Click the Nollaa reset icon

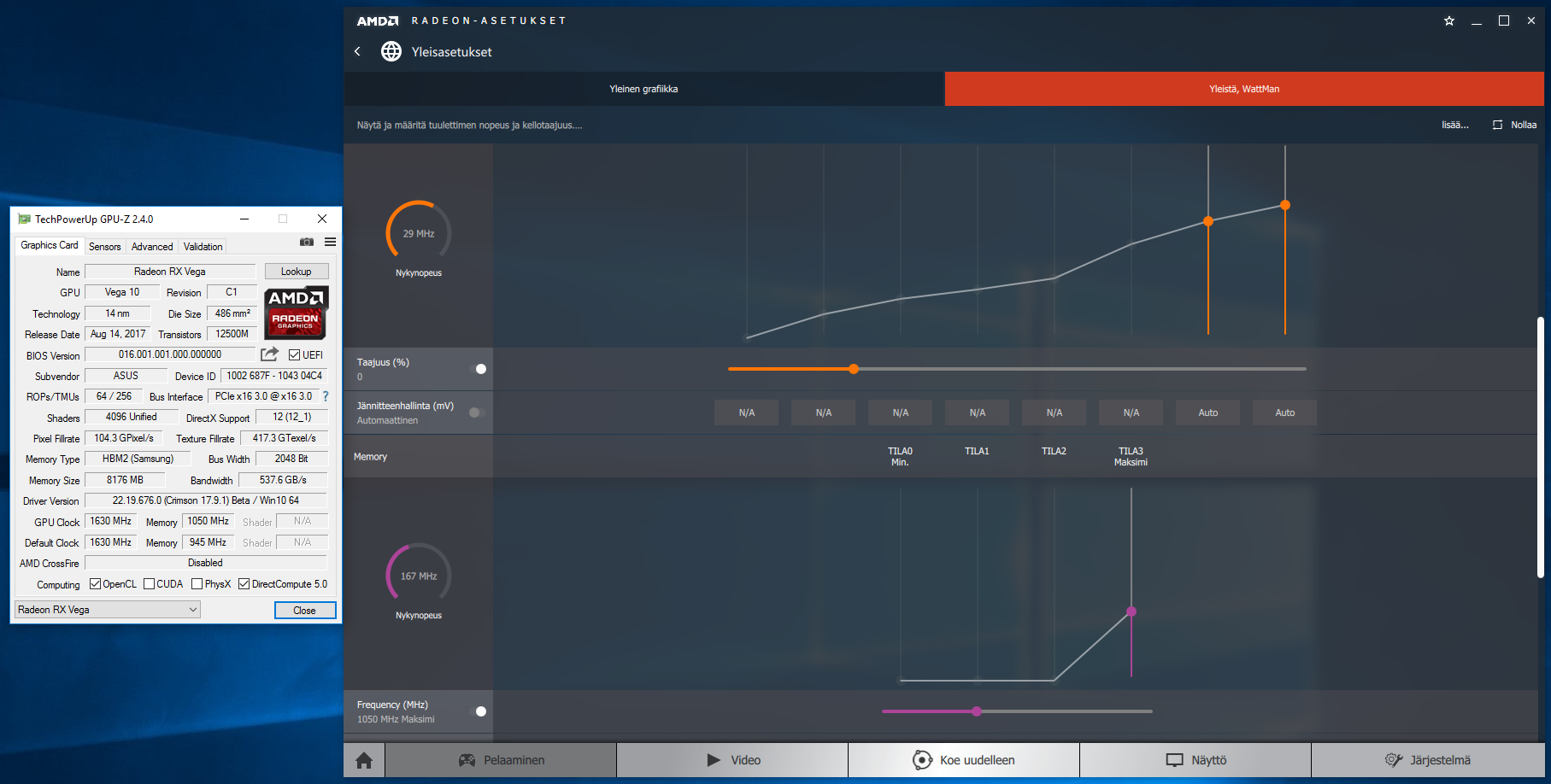[x=1497, y=125]
